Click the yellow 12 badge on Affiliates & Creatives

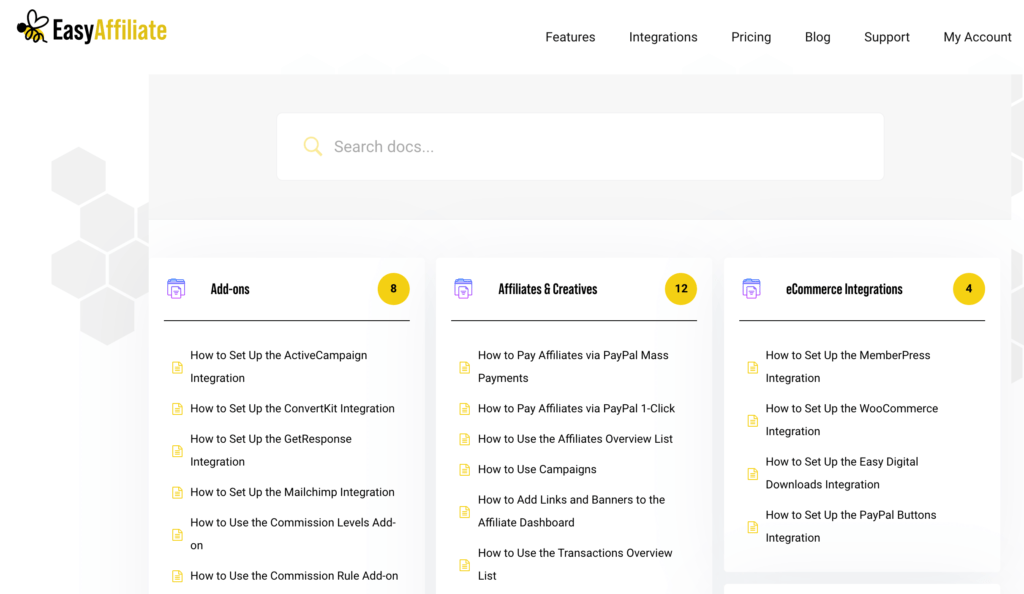click(x=681, y=289)
